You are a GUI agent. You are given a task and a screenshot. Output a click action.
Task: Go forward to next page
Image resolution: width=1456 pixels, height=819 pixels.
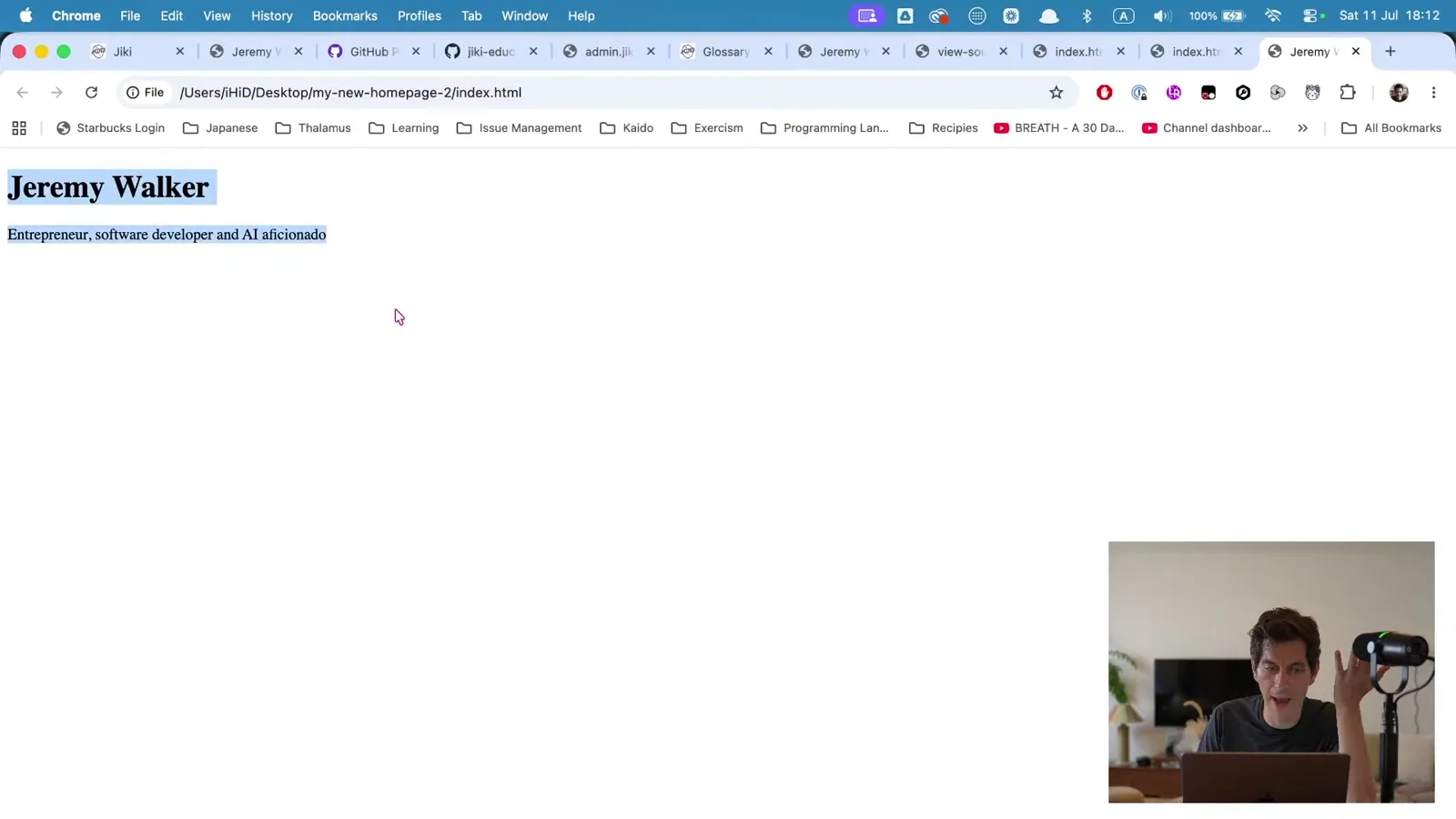click(x=56, y=92)
